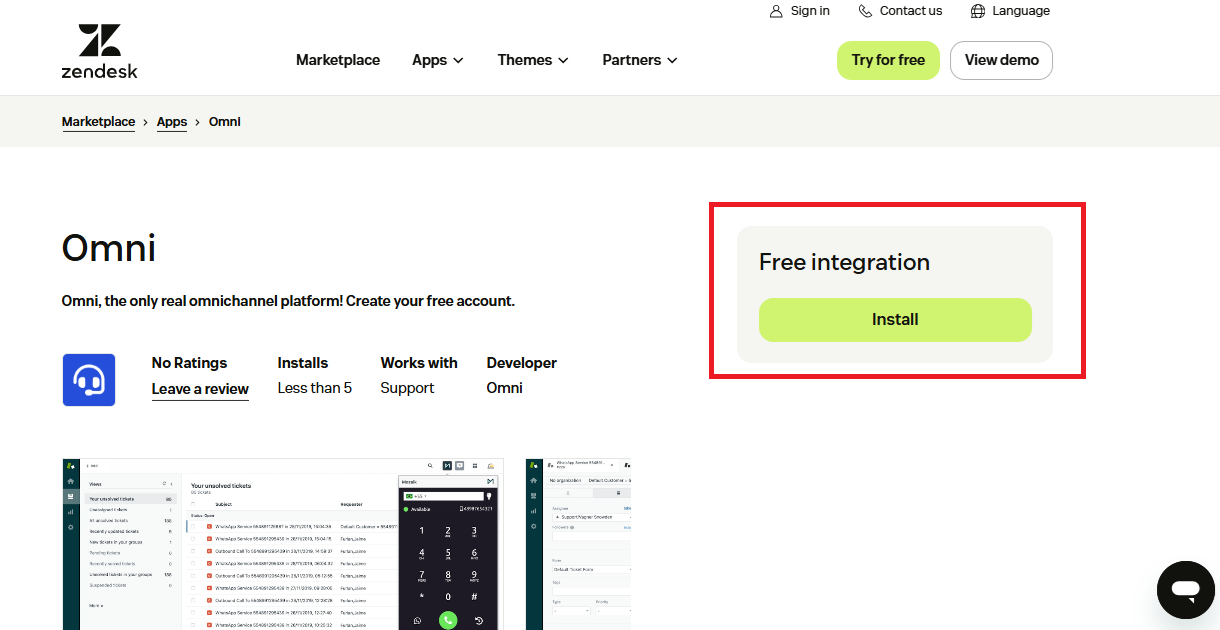Open the Marketplace breadcrumb link
Image resolution: width=1220 pixels, height=630 pixels.
98,122
